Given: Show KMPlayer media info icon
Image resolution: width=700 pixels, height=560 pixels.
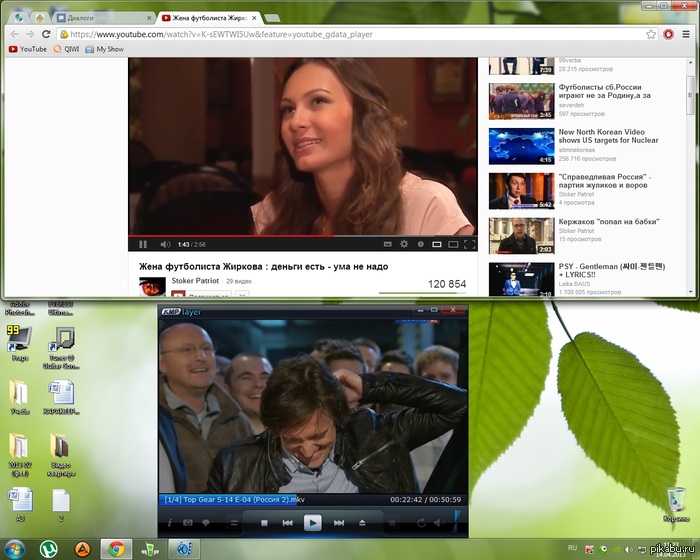Looking at the screenshot, I should [170, 522].
